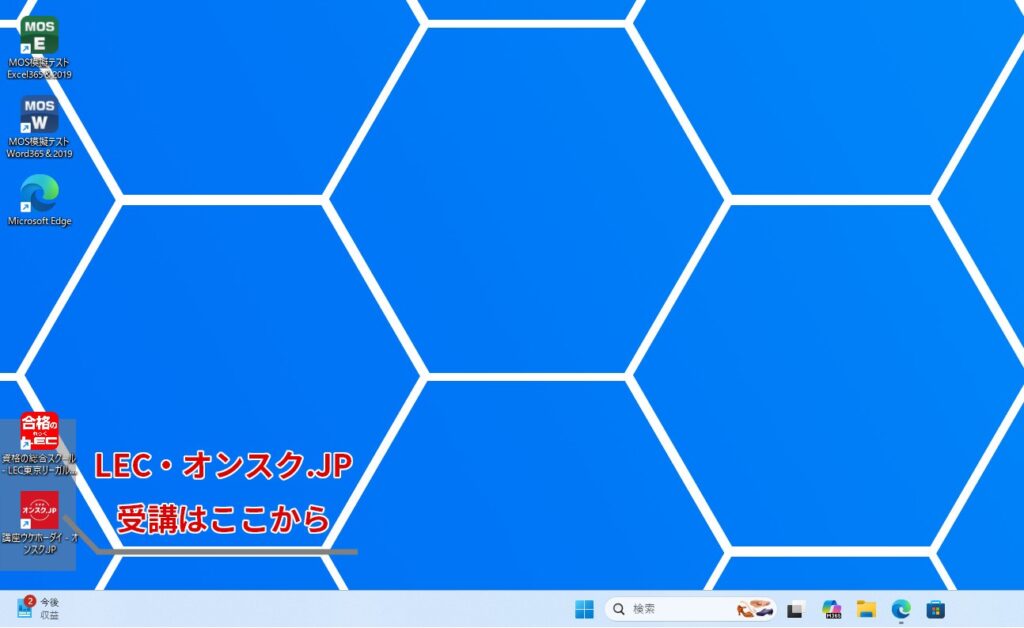Click the '講座ウケホーダイ - オンスク.JP' label
This screenshot has height=628, width=1024.
[x=39, y=544]
